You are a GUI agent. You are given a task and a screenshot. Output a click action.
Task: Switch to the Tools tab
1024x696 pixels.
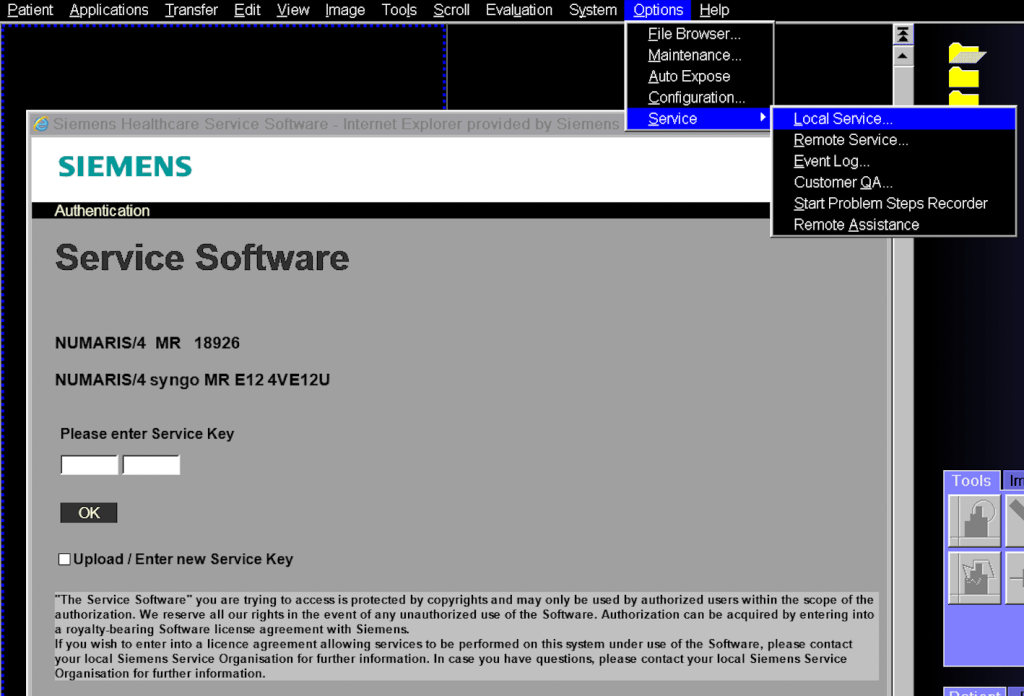coord(971,481)
